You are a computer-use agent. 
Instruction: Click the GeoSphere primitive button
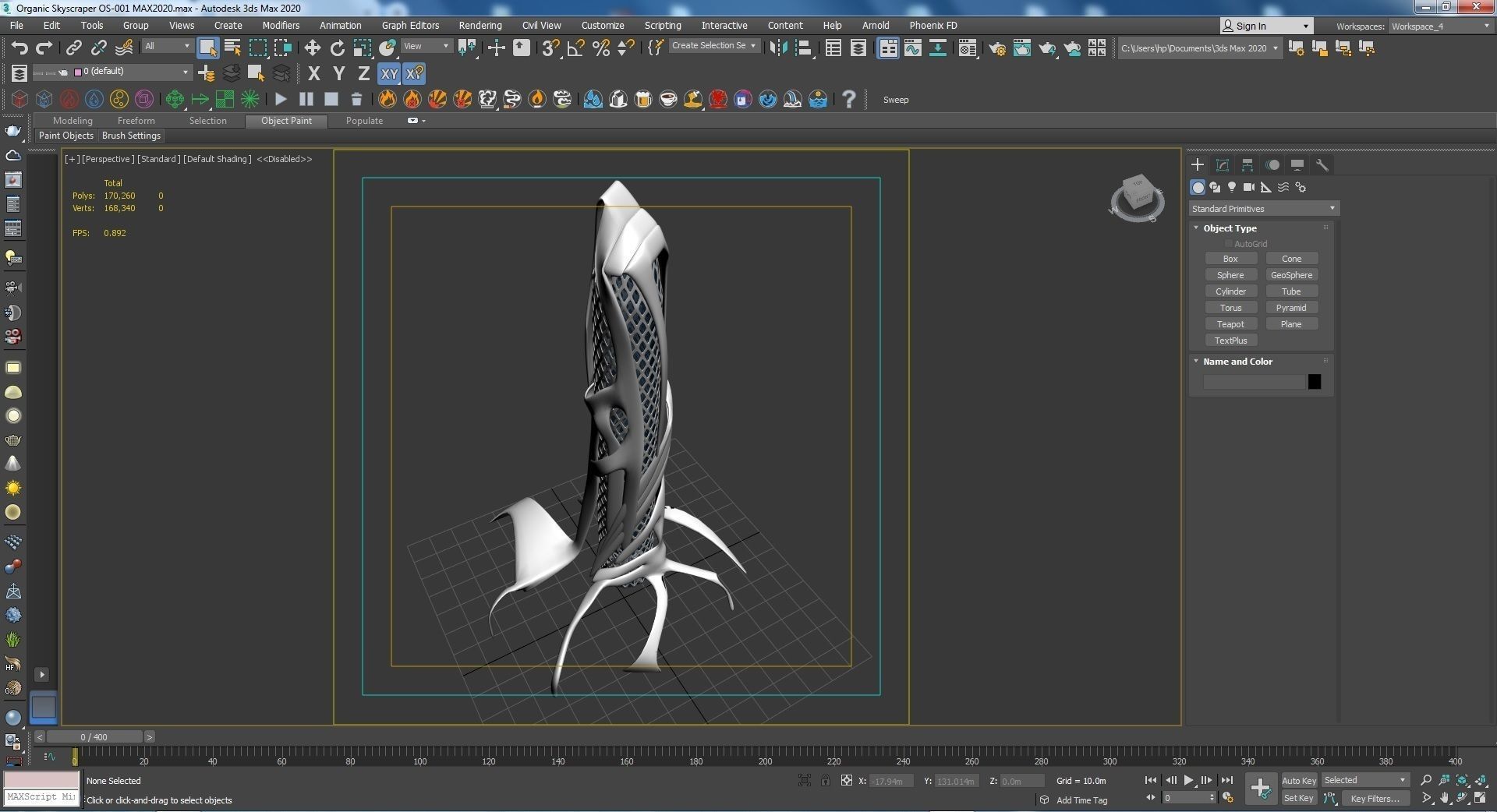pos(1291,275)
